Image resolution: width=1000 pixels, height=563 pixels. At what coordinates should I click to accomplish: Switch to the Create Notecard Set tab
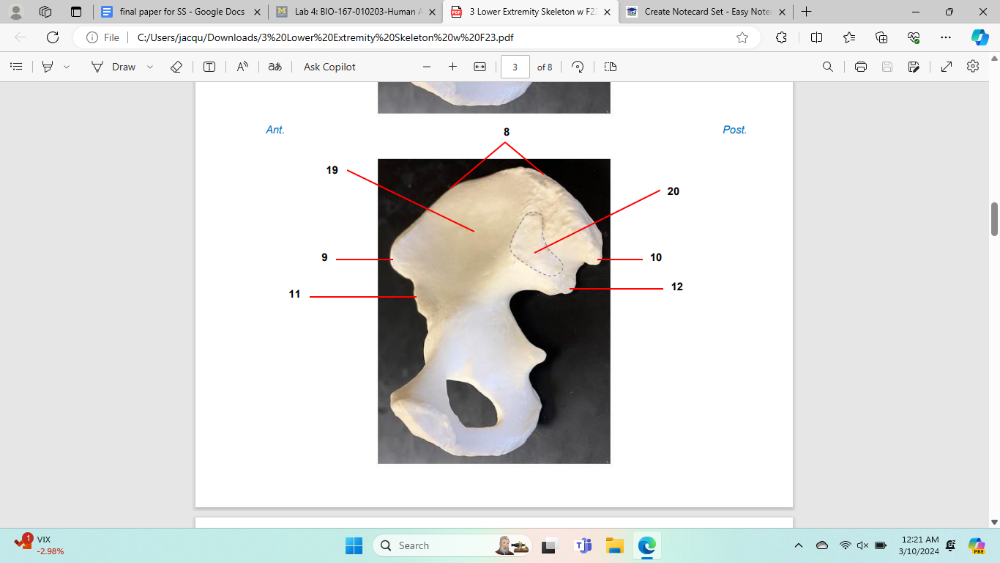(698, 12)
